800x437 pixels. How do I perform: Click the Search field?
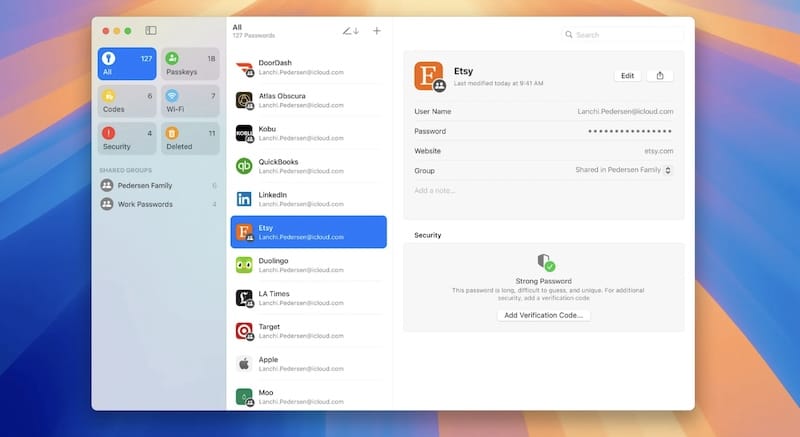622,35
